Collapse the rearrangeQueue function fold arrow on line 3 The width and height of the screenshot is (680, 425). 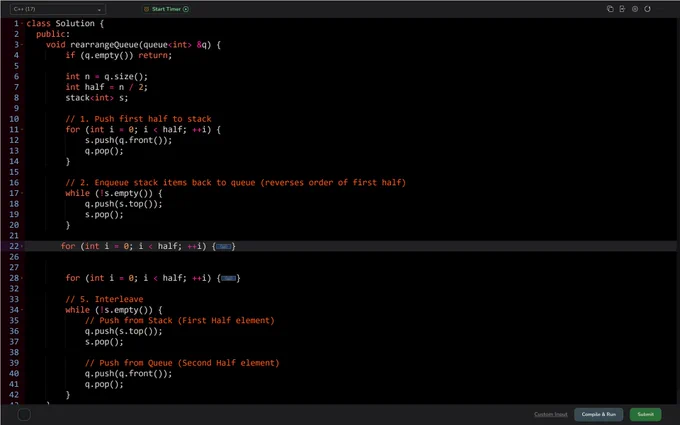[x=22, y=45]
